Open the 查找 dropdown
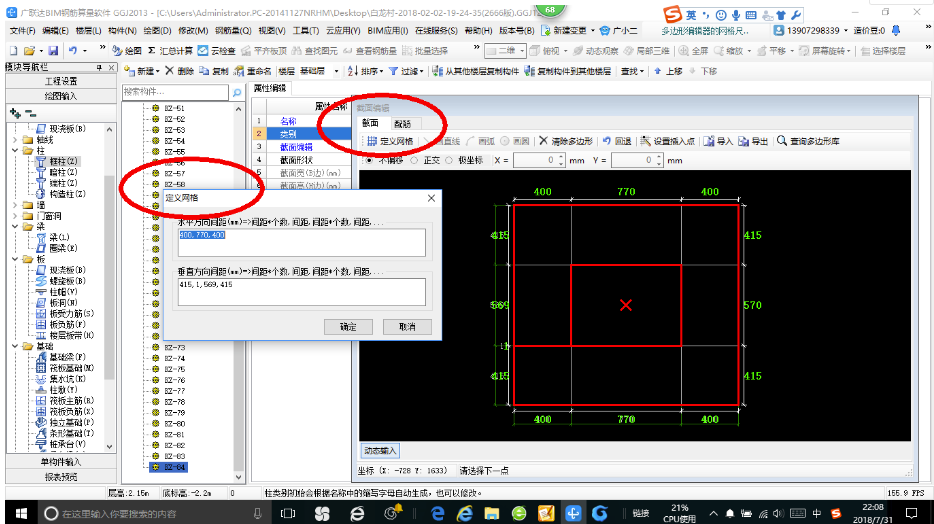 [x=632, y=71]
